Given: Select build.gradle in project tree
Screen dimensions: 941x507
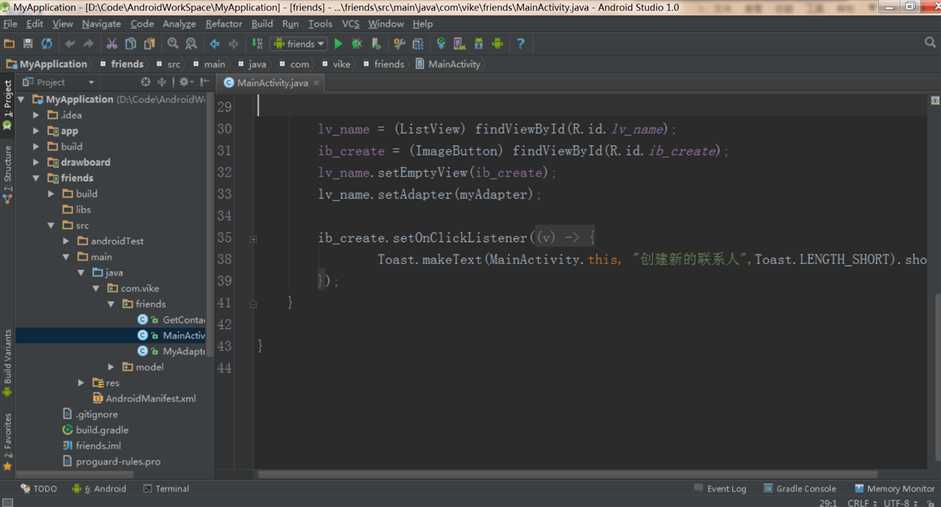Looking at the screenshot, I should click(x=95, y=430).
